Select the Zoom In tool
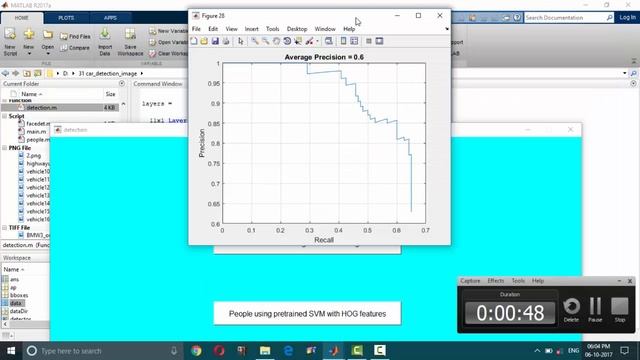The height and width of the screenshot is (360, 640). point(255,41)
